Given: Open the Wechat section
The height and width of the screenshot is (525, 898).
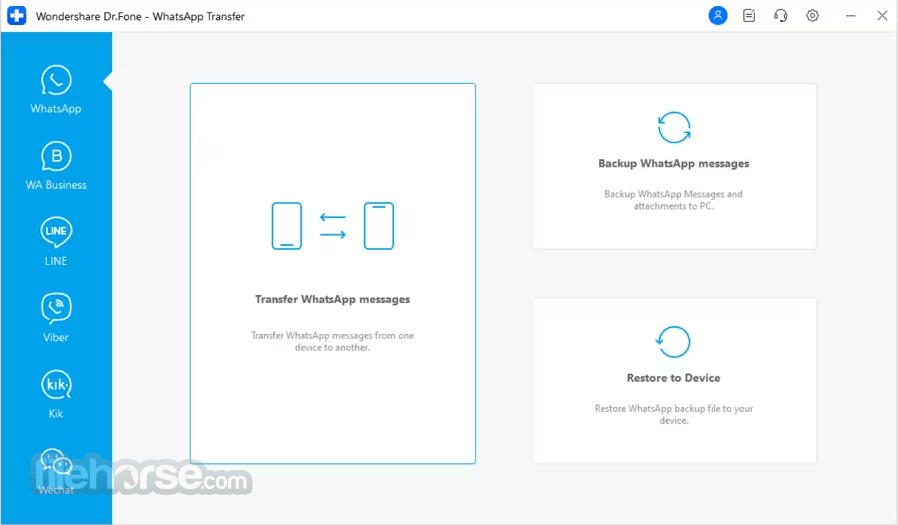Looking at the screenshot, I should pyautogui.click(x=56, y=471).
